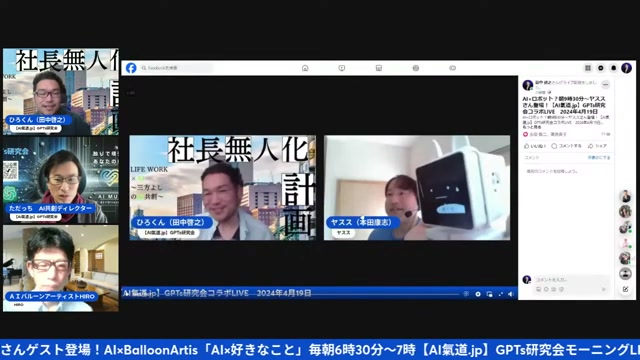
Task: Open the Gaming tab in Facebook header
Action: tap(452, 68)
